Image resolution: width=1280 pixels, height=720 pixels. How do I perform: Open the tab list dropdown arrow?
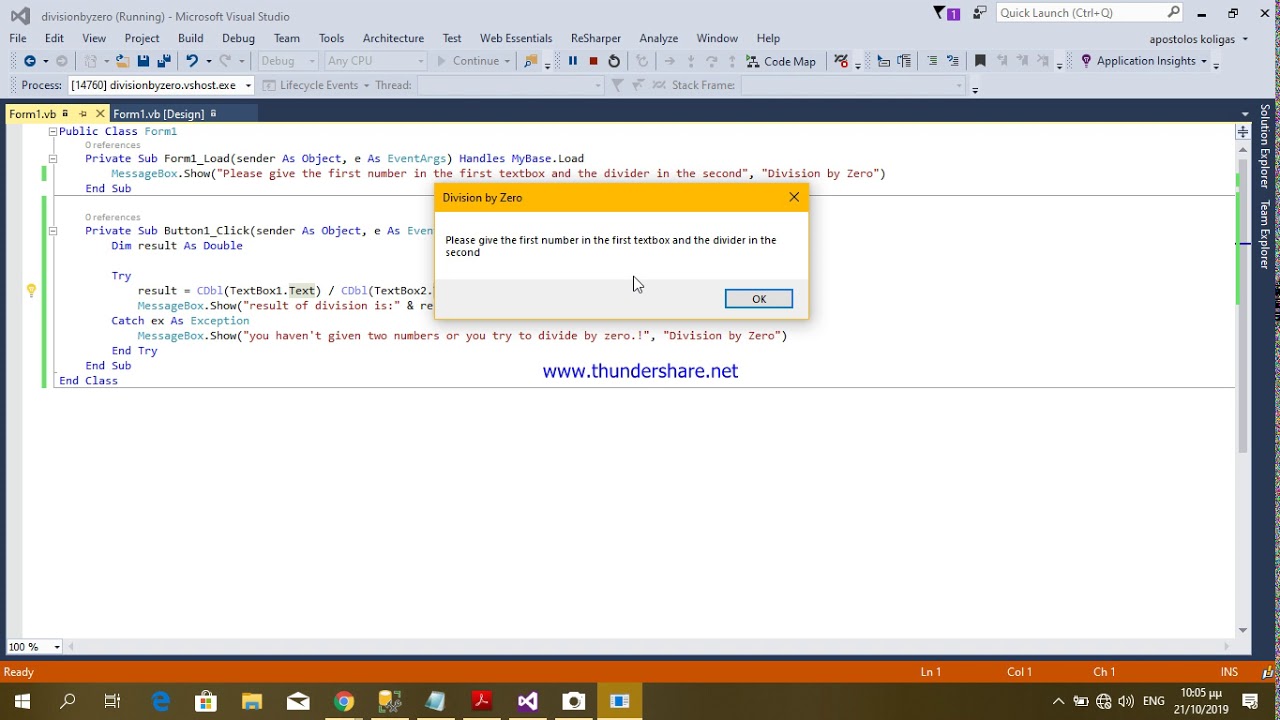pyautogui.click(x=1245, y=114)
